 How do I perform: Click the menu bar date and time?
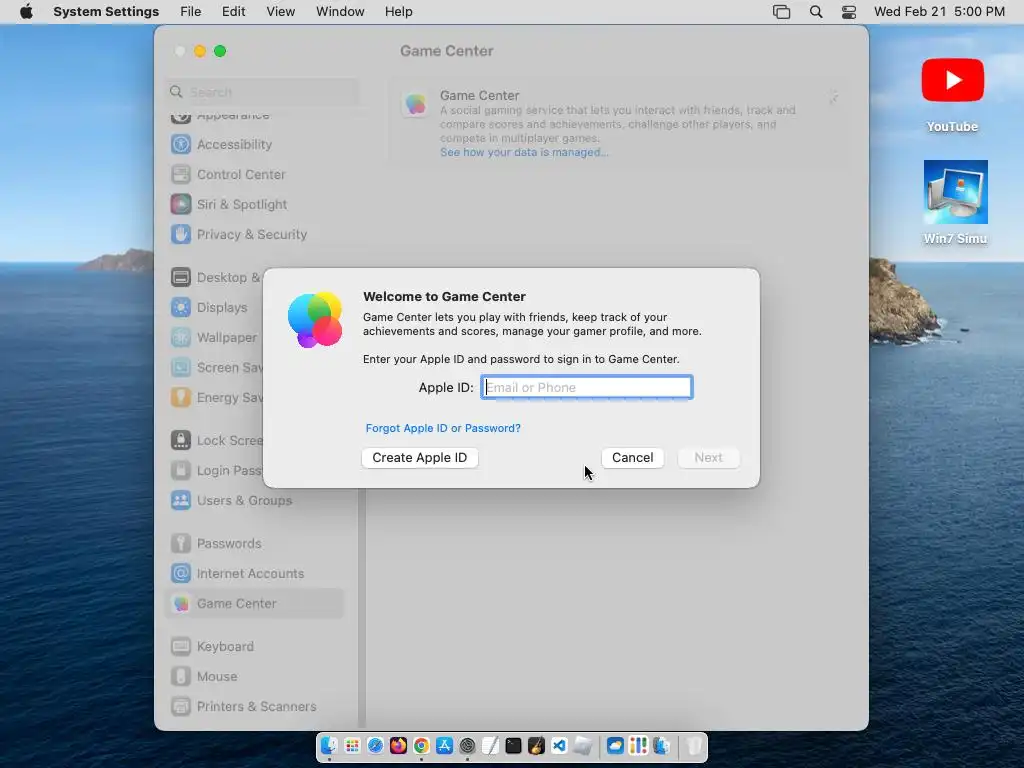click(939, 12)
